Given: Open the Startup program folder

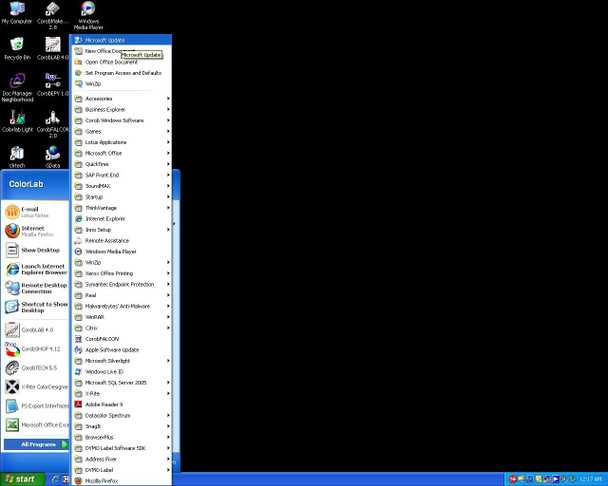Looking at the screenshot, I should (121, 197).
